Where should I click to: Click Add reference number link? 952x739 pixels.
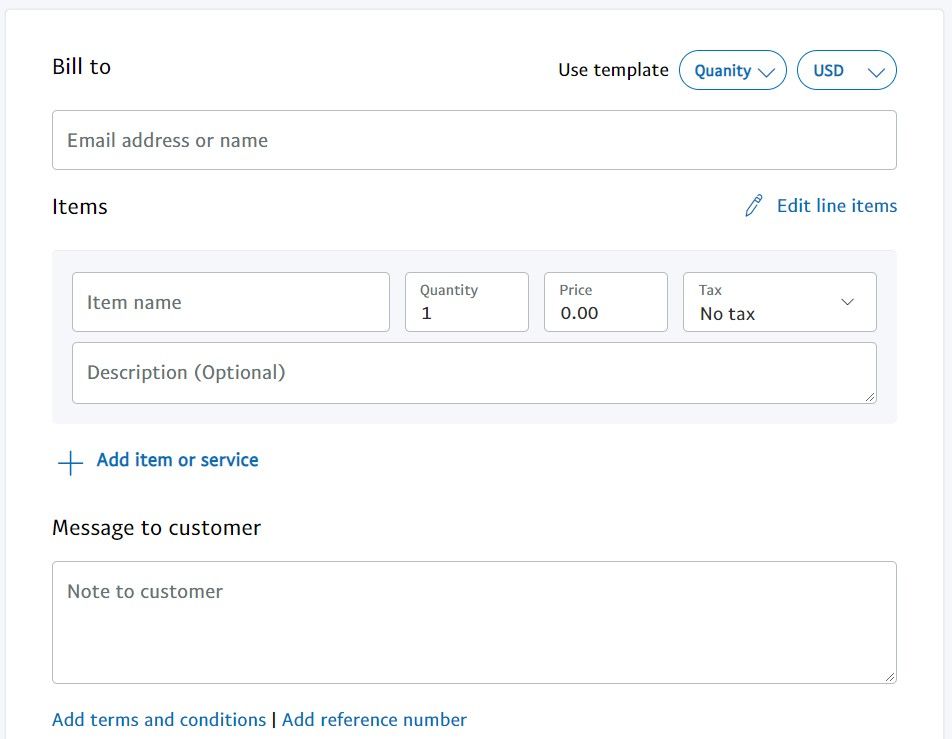point(374,720)
